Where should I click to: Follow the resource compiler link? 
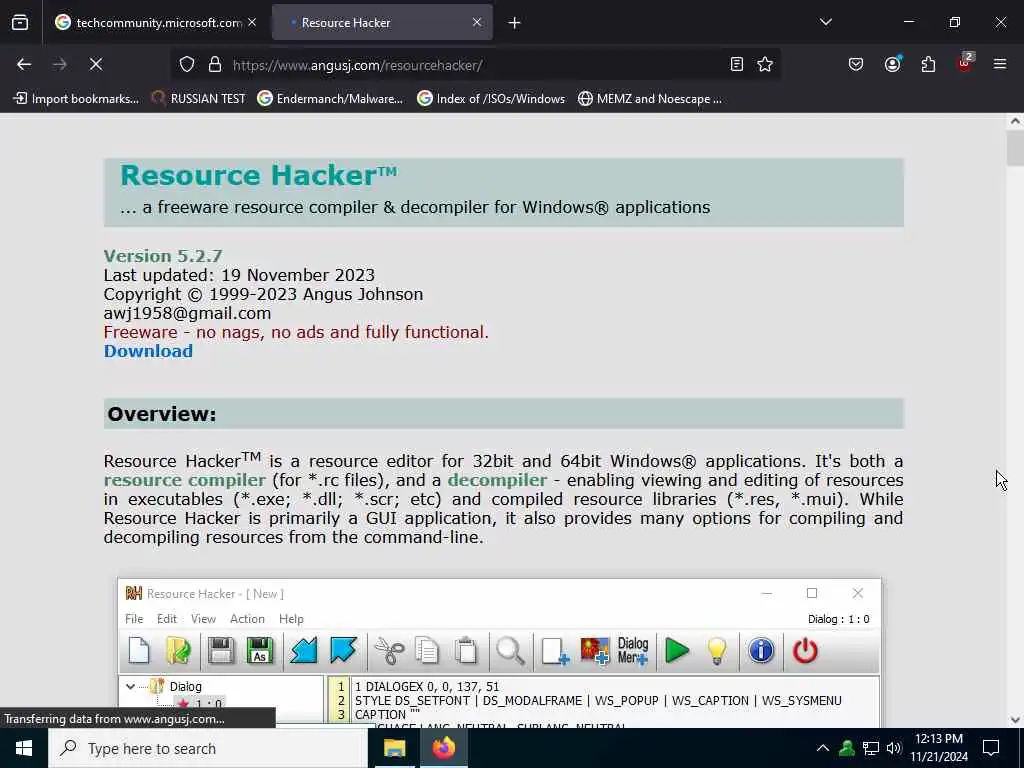[185, 480]
